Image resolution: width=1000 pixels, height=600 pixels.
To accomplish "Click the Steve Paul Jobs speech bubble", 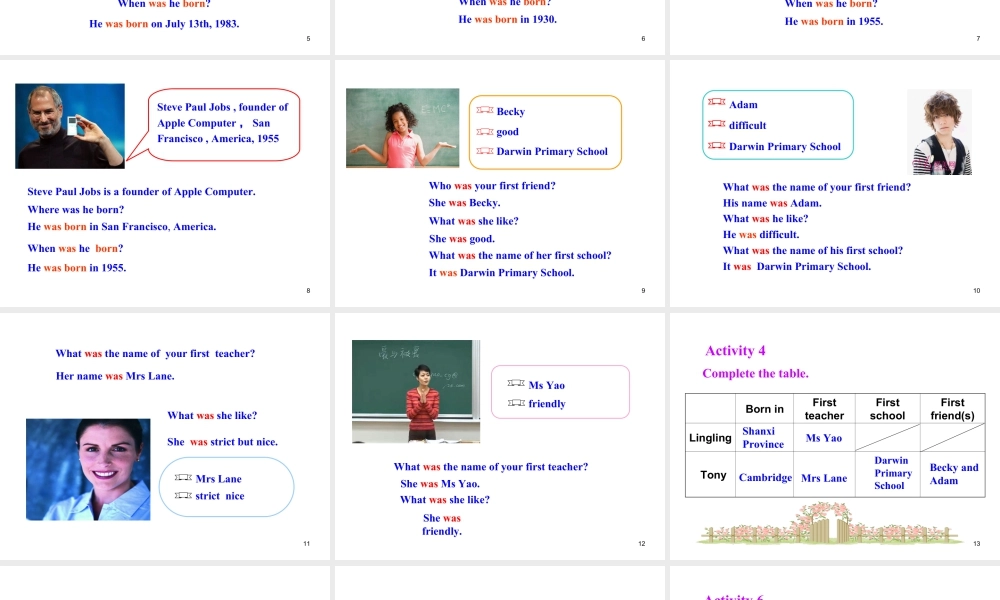I will click(224, 124).
